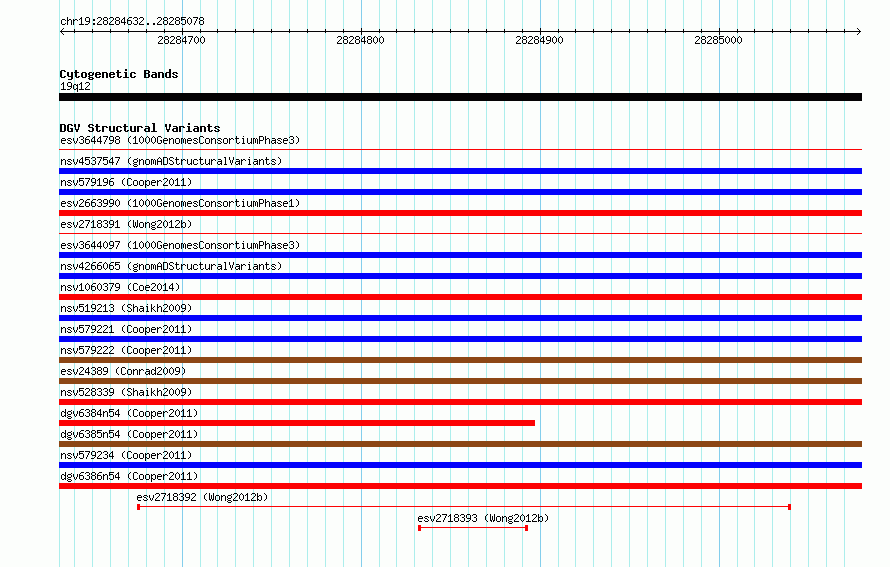Select the Cytogenetic Bands track title
This screenshot has height=567, width=890.
(x=119, y=74)
